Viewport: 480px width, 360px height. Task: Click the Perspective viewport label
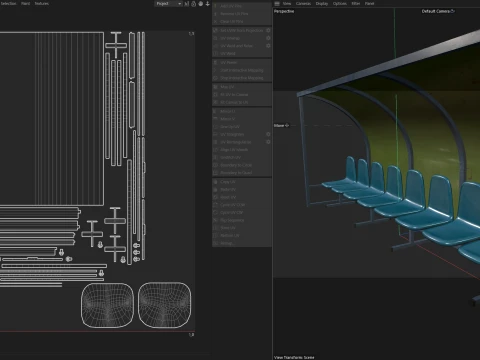pyautogui.click(x=284, y=11)
